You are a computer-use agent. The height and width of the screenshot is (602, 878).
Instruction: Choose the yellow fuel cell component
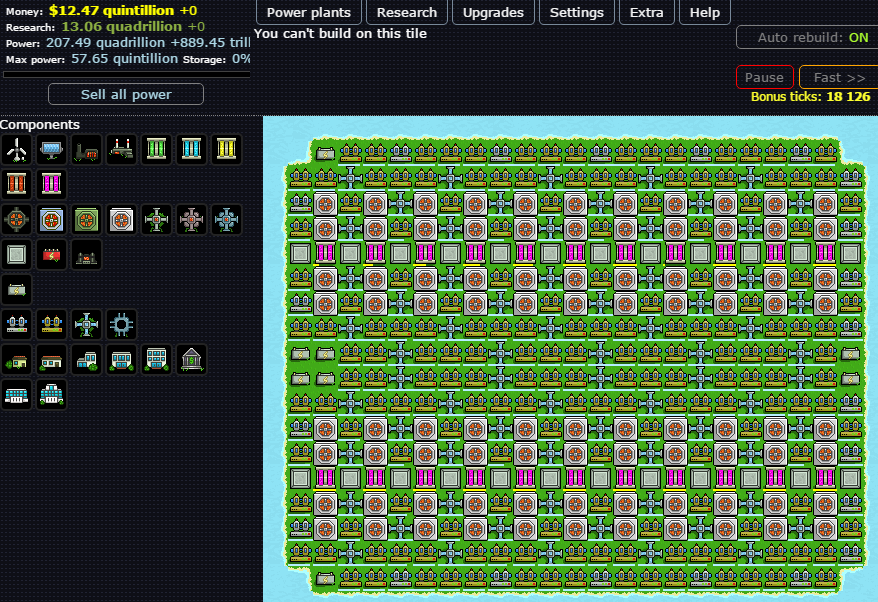point(226,150)
